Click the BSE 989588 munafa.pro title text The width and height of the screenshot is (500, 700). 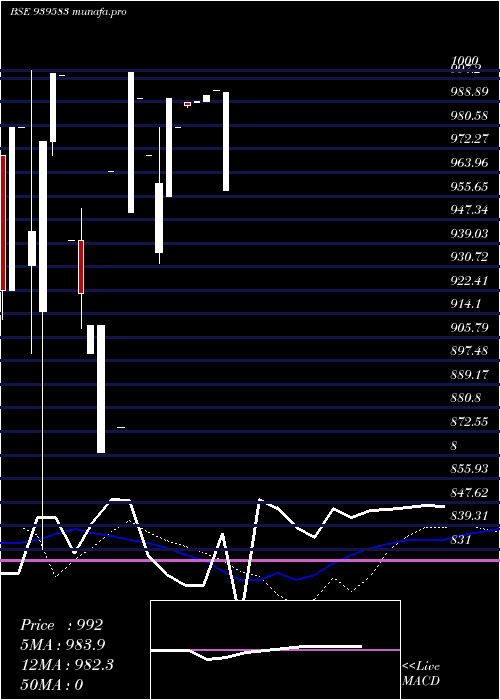[68, 12]
